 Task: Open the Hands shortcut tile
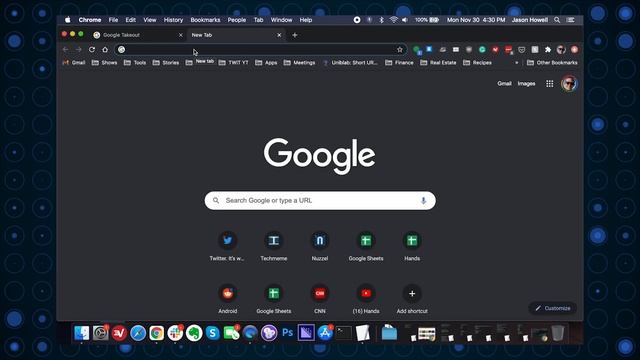(x=412, y=246)
